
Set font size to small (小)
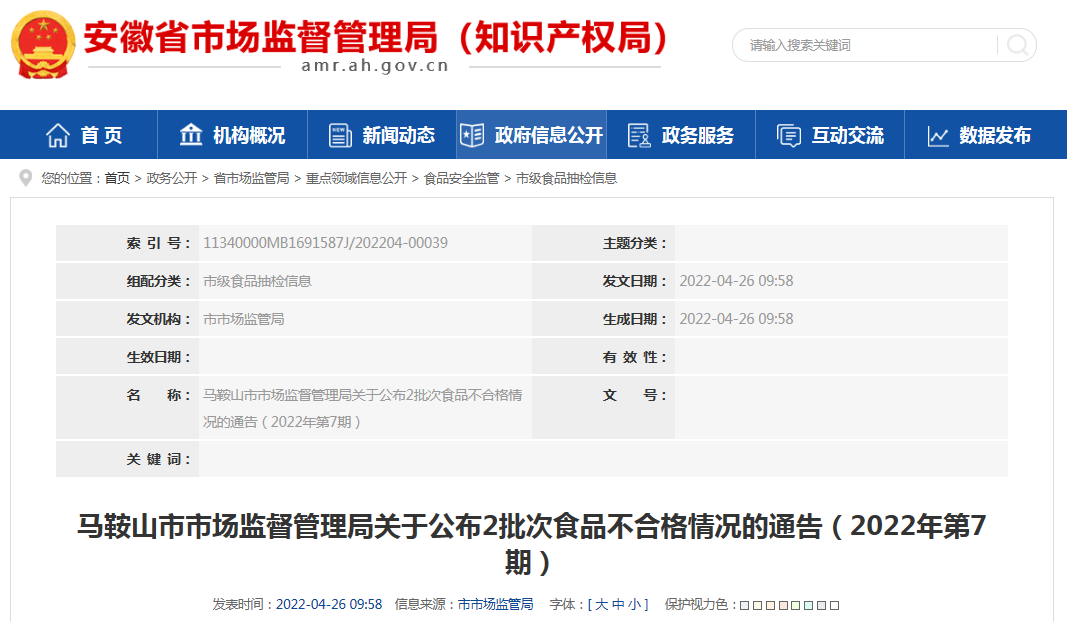[x=634, y=604]
